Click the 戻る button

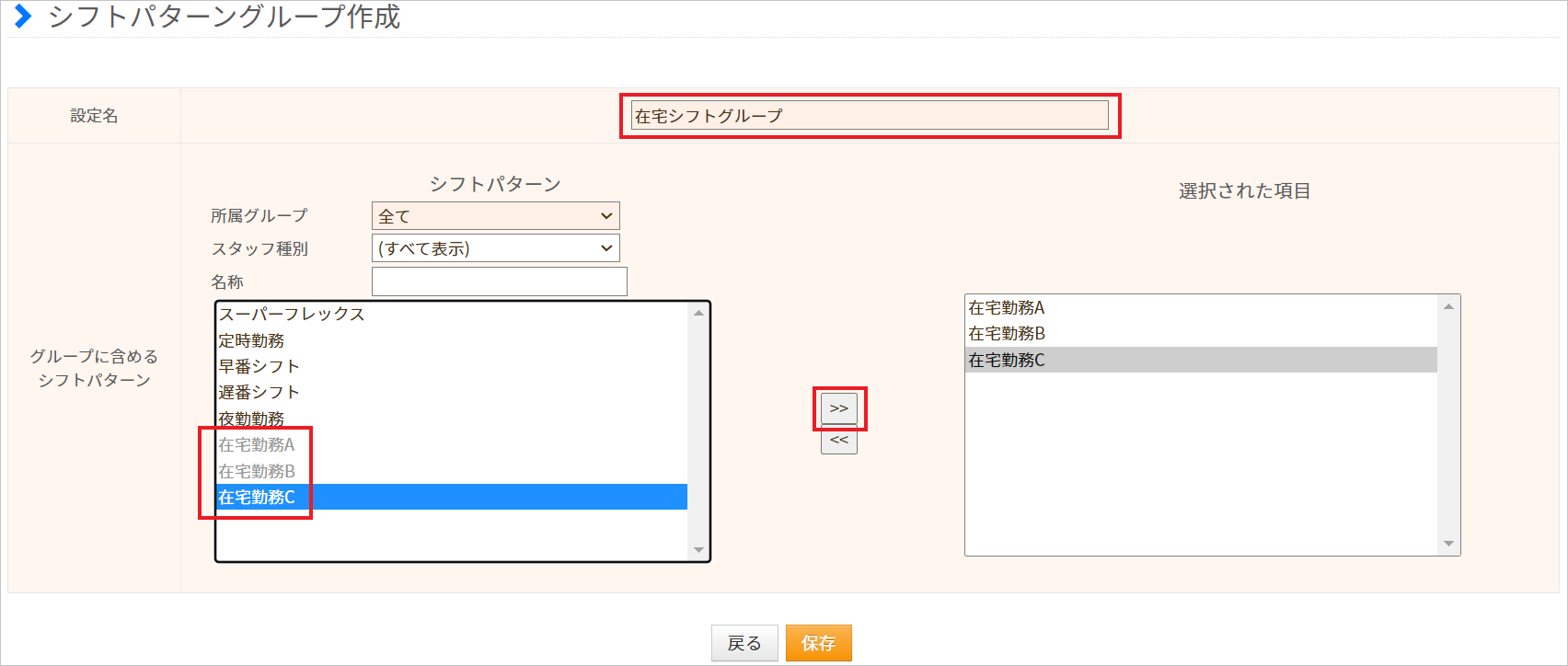pos(744,643)
